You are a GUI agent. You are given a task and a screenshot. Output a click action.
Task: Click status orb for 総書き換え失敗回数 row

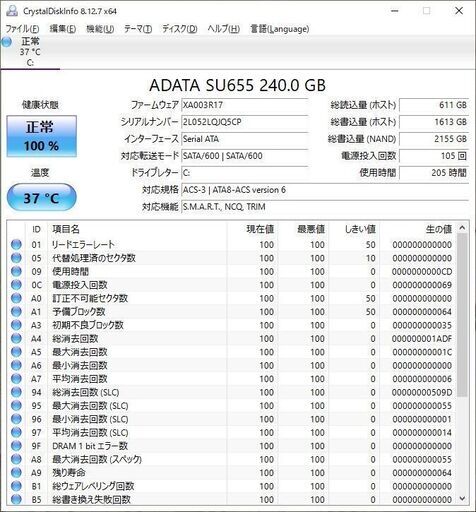(x=16, y=499)
